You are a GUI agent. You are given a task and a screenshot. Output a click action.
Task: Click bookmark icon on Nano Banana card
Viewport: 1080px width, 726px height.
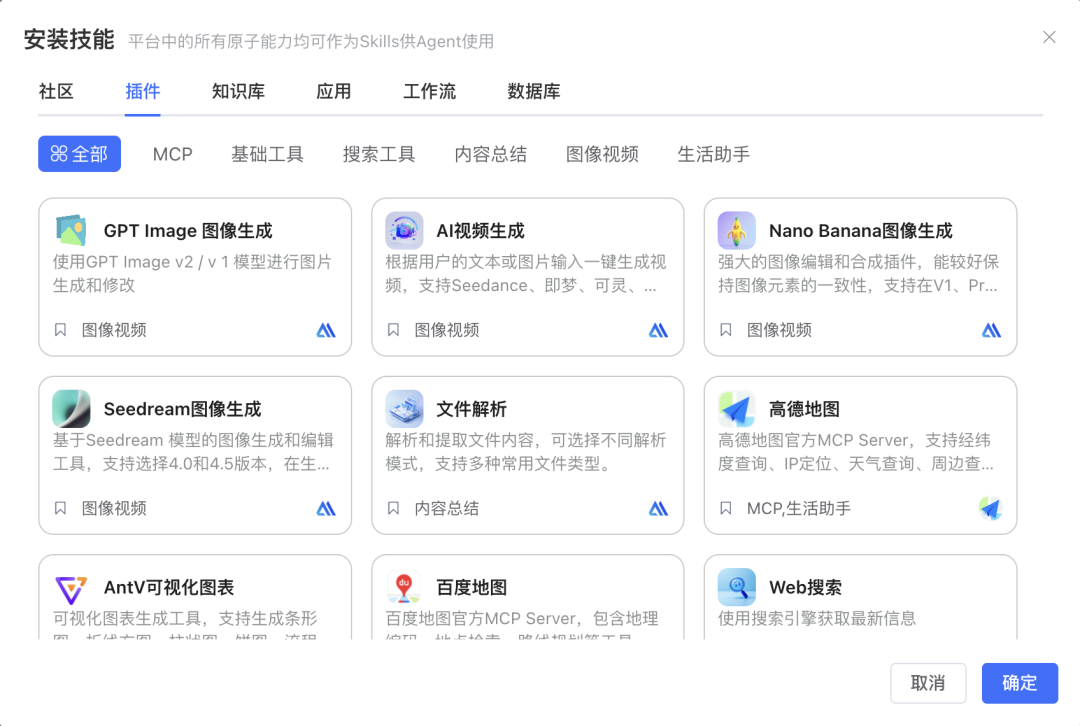[x=726, y=330]
